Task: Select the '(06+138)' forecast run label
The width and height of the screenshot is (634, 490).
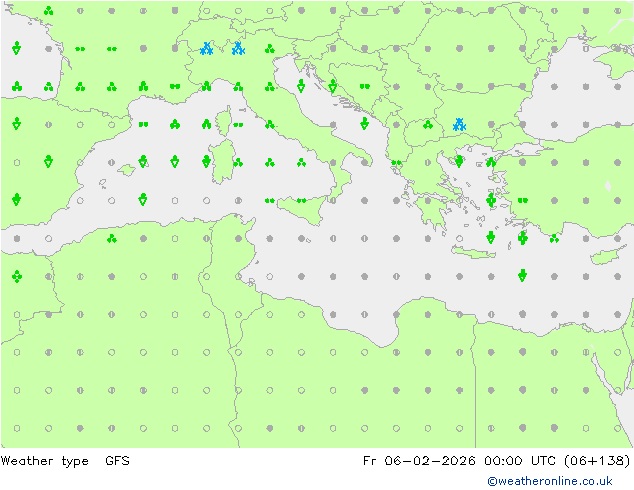Action: [597, 461]
